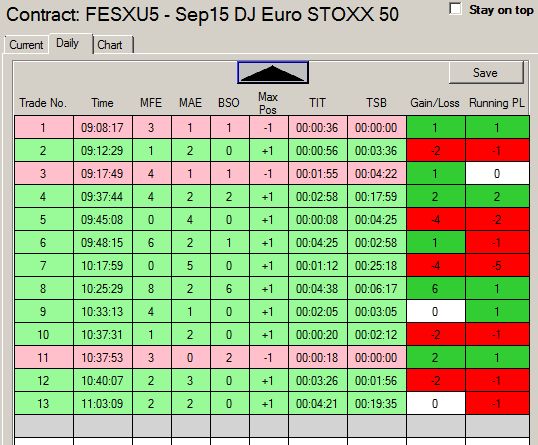Click the Running PL column header
This screenshot has height=445, width=538.
(x=497, y=103)
